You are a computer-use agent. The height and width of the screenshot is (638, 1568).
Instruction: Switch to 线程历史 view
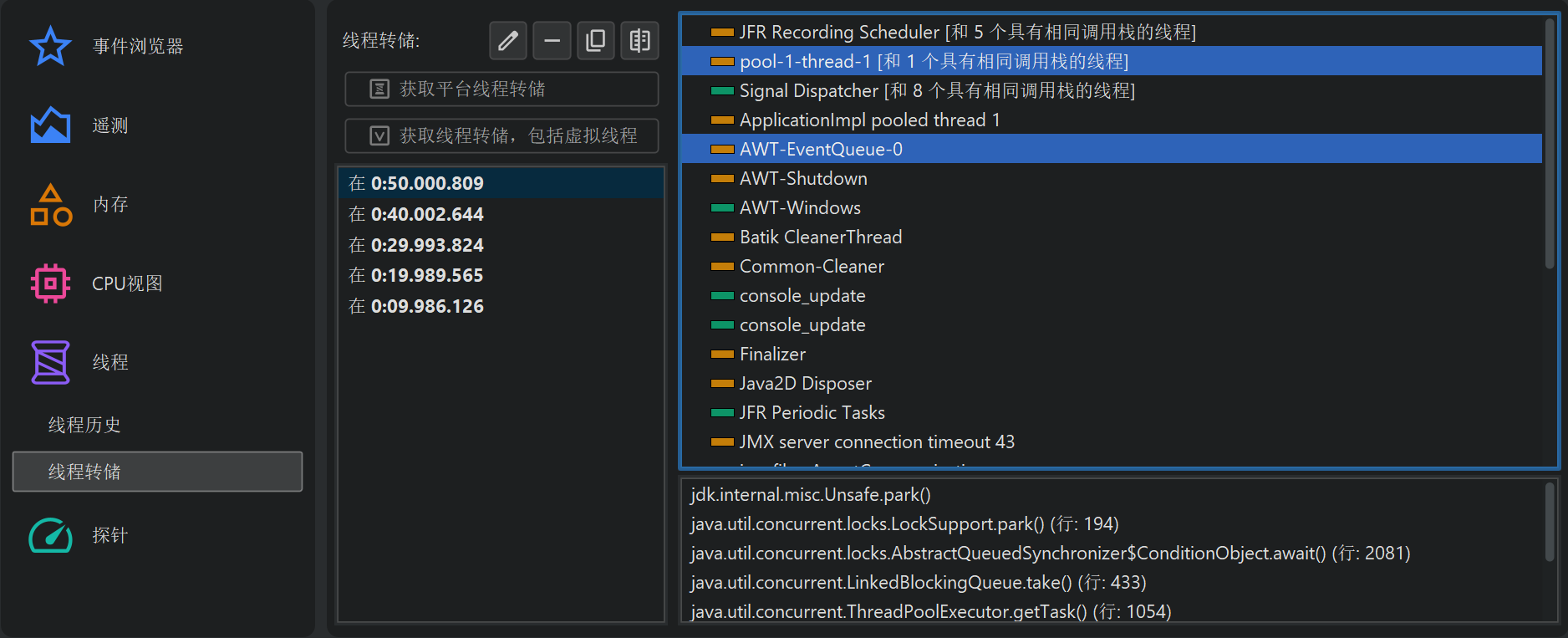(x=84, y=425)
